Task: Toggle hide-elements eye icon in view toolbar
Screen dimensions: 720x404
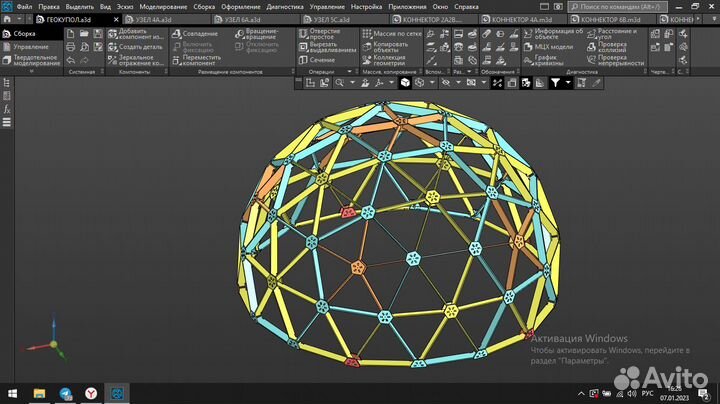Action: tap(446, 83)
